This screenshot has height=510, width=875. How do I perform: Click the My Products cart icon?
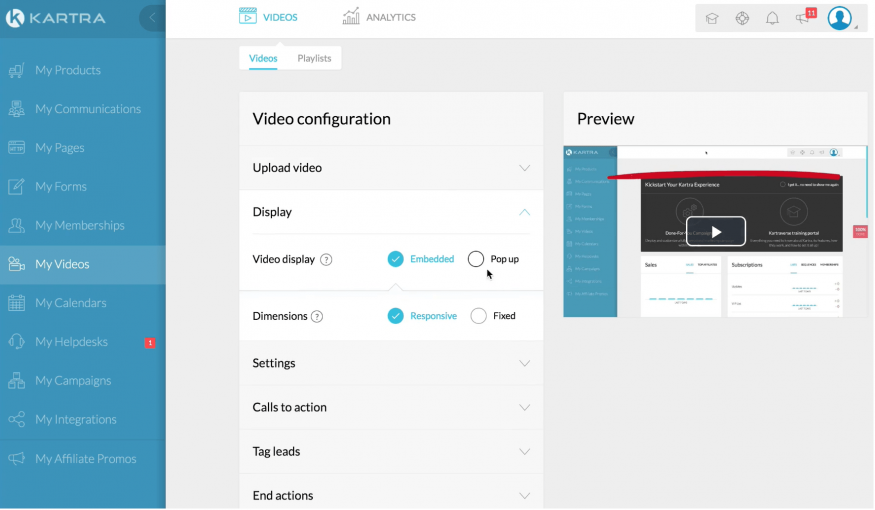(16, 70)
